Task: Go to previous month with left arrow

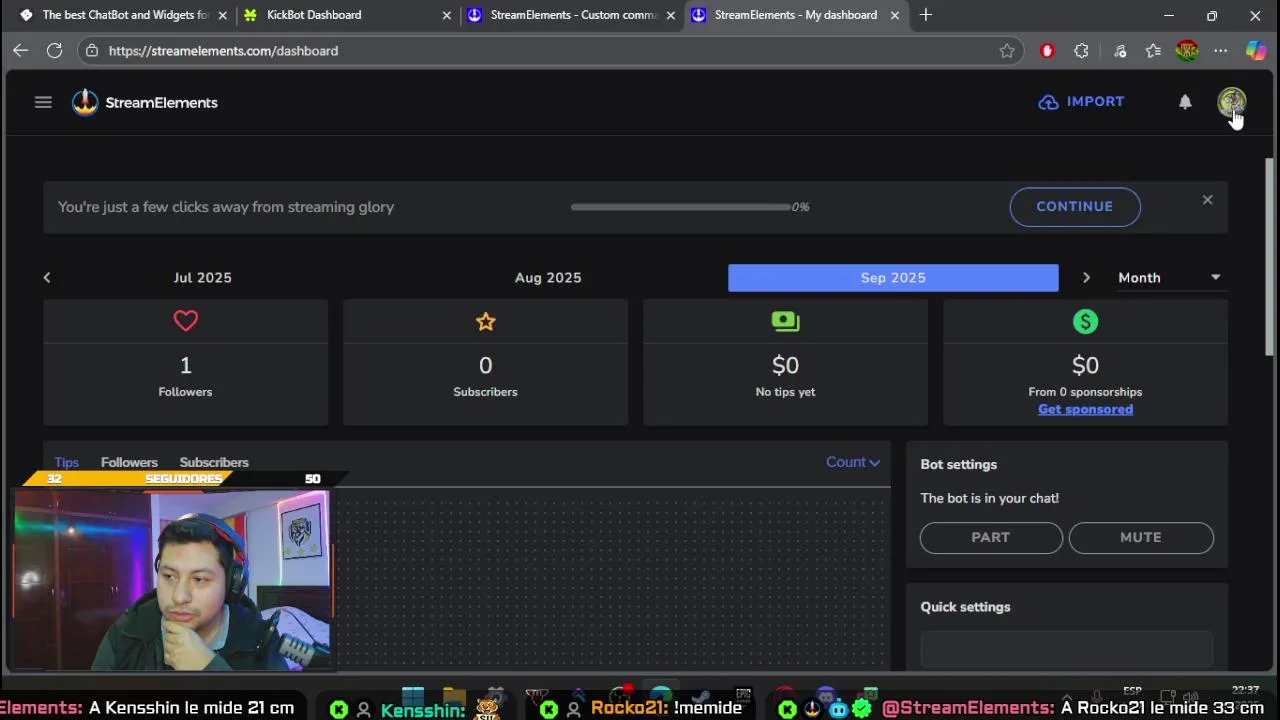Action: [x=47, y=277]
